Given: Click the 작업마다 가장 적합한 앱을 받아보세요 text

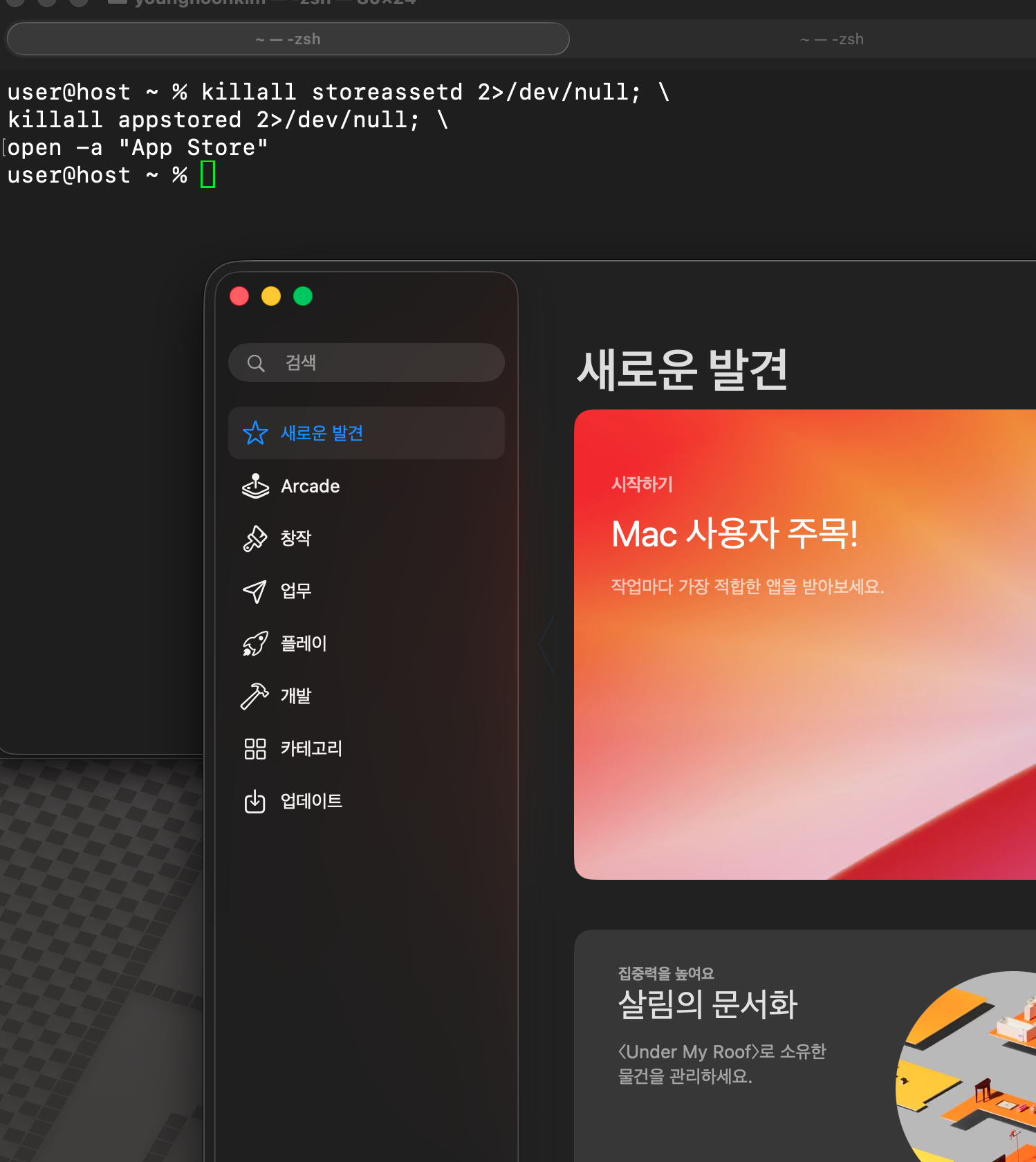Looking at the screenshot, I should (747, 587).
